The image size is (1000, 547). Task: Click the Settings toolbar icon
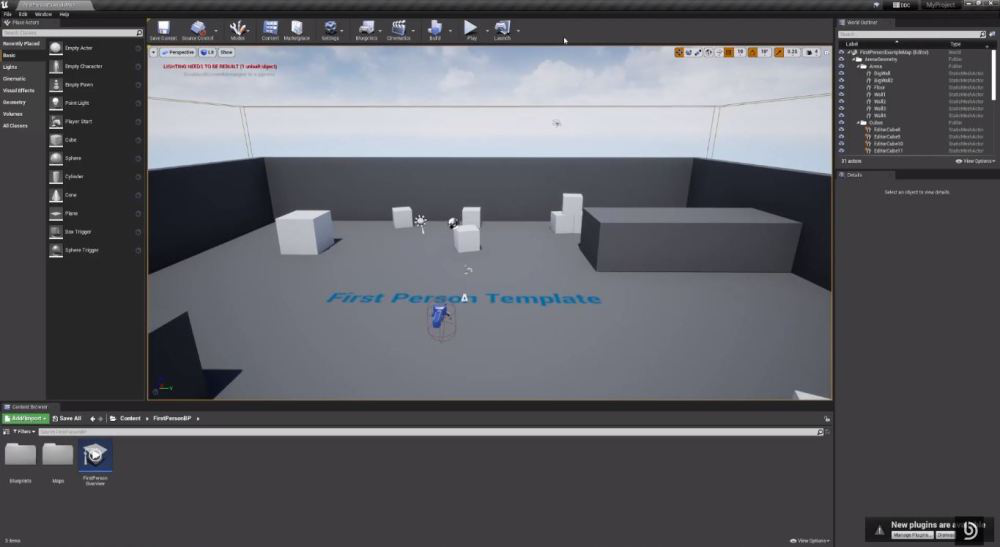(330, 30)
